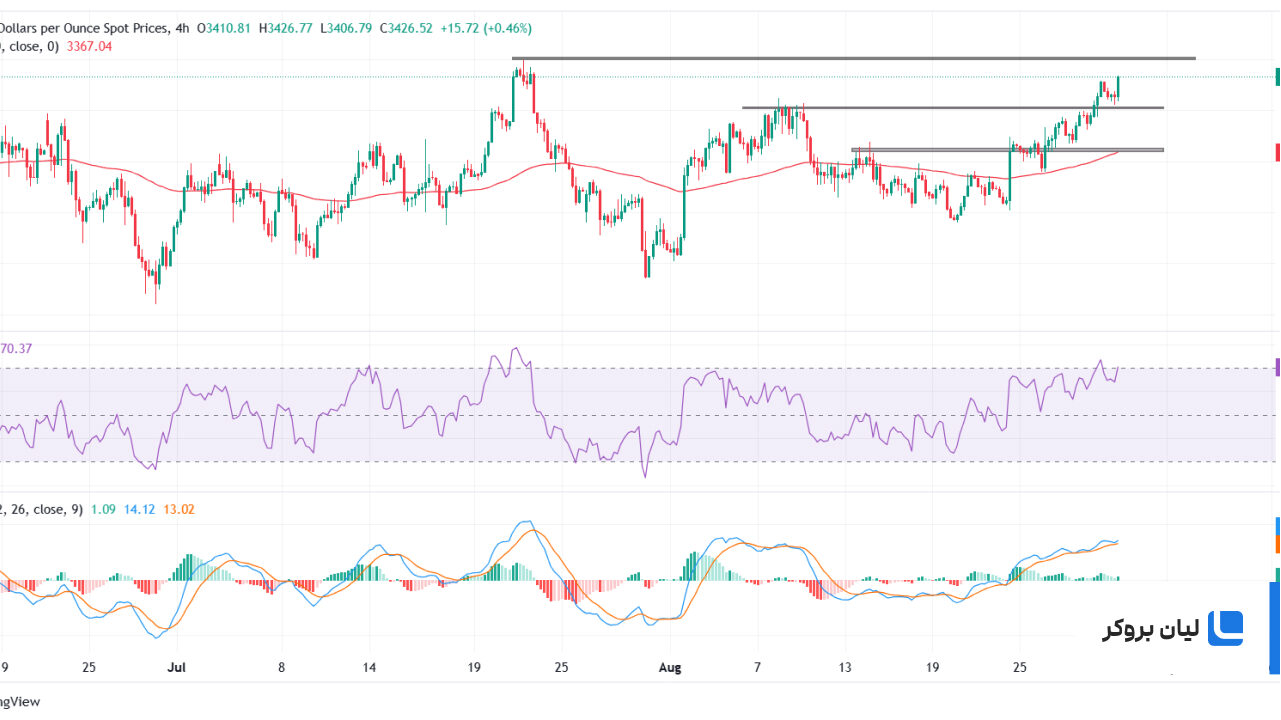Image resolution: width=1281 pixels, height=720 pixels.
Task: Click the purple 70.37 RSI legend value
Action: (17, 349)
